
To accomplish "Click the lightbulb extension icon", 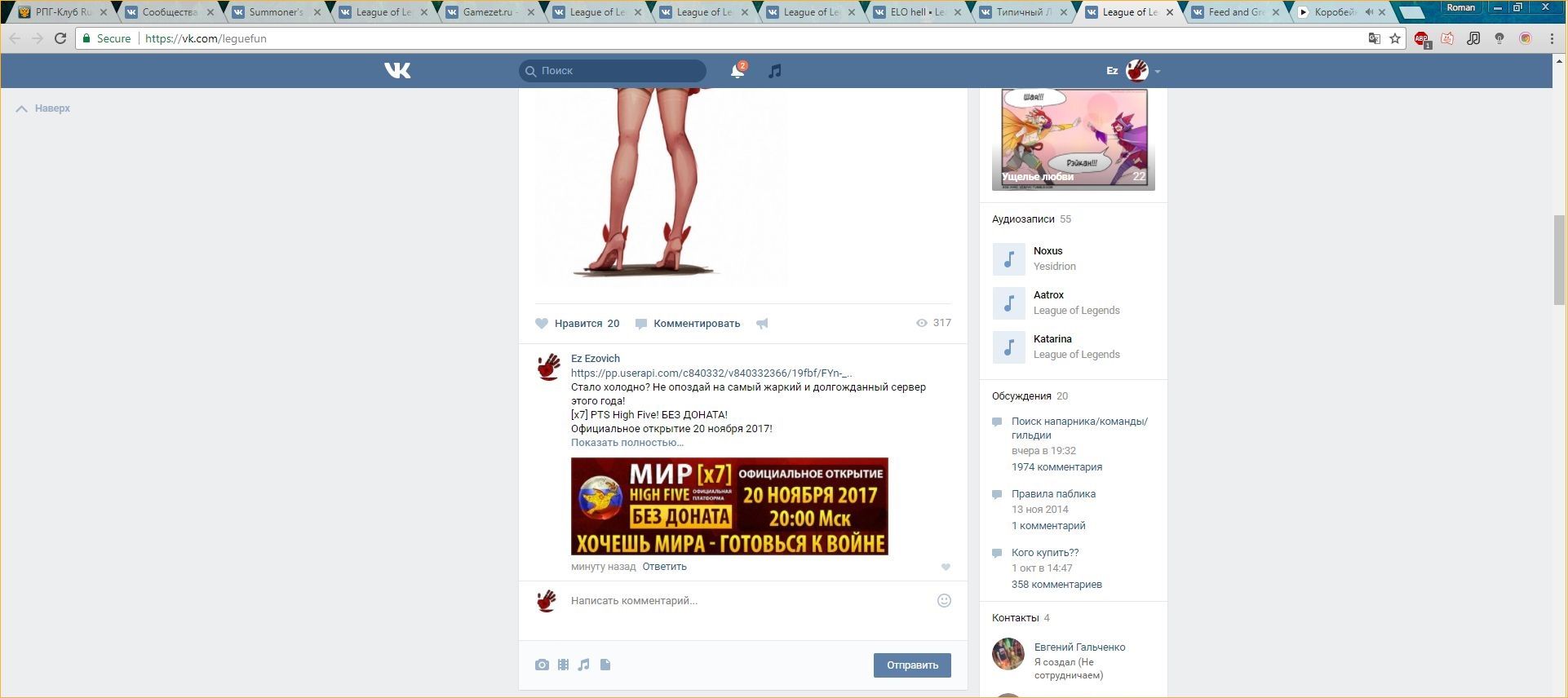I will (x=1499, y=38).
